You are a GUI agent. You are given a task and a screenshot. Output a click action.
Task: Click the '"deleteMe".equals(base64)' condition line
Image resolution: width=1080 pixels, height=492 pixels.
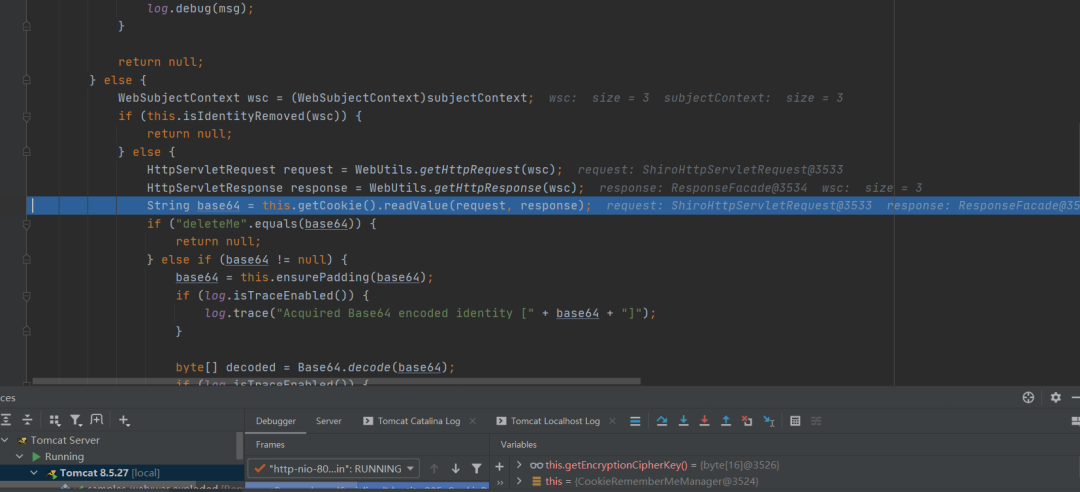264,223
